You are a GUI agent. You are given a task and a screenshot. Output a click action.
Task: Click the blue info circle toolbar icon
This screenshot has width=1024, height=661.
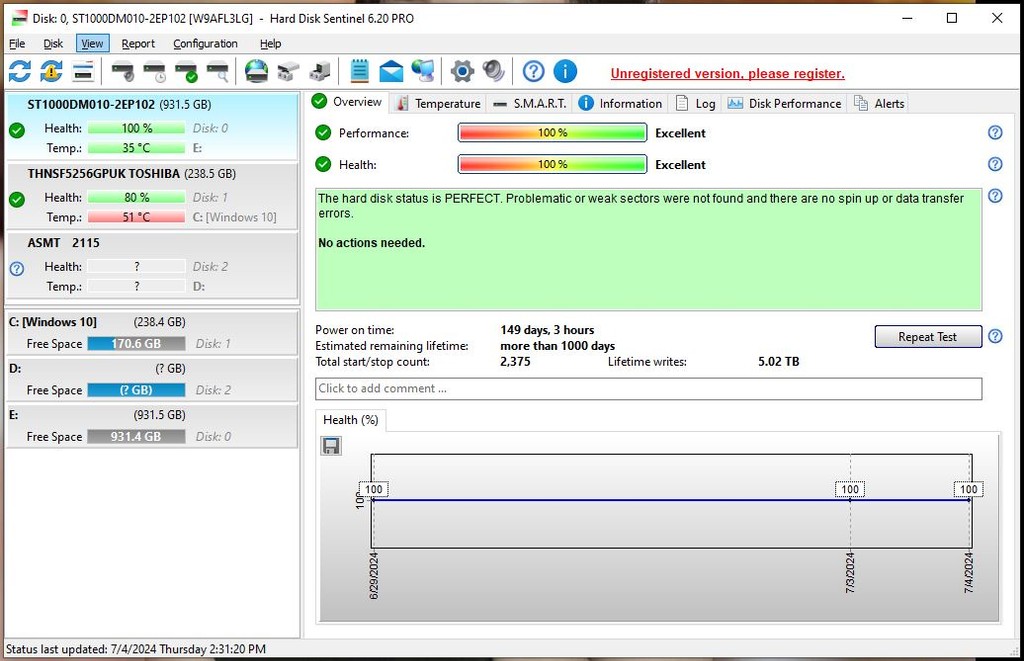565,71
